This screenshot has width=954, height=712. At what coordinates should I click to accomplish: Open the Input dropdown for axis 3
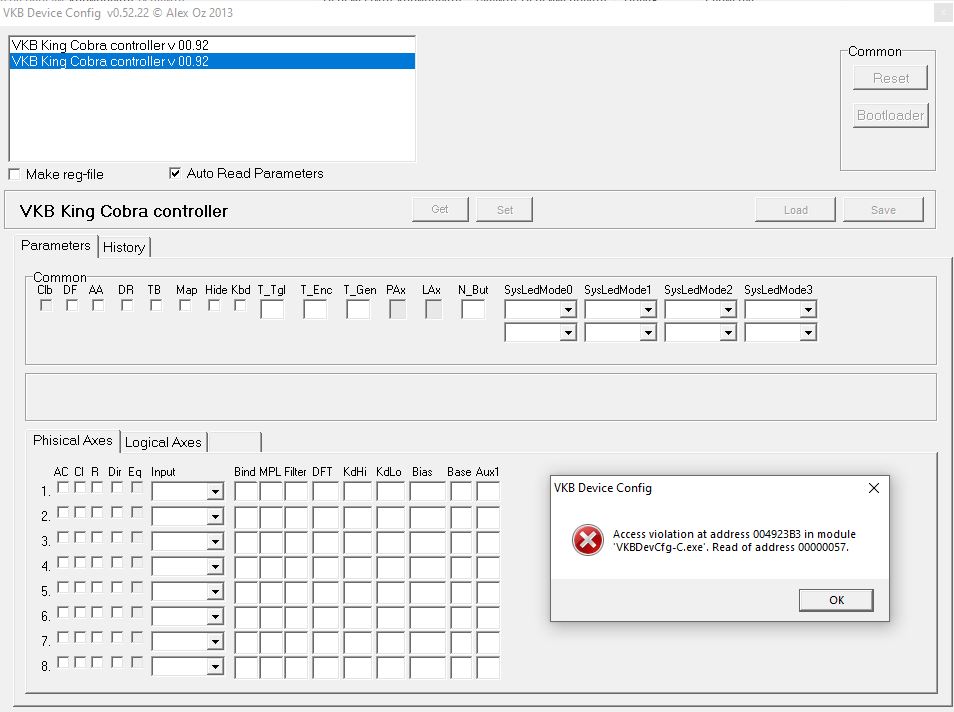pos(215,542)
